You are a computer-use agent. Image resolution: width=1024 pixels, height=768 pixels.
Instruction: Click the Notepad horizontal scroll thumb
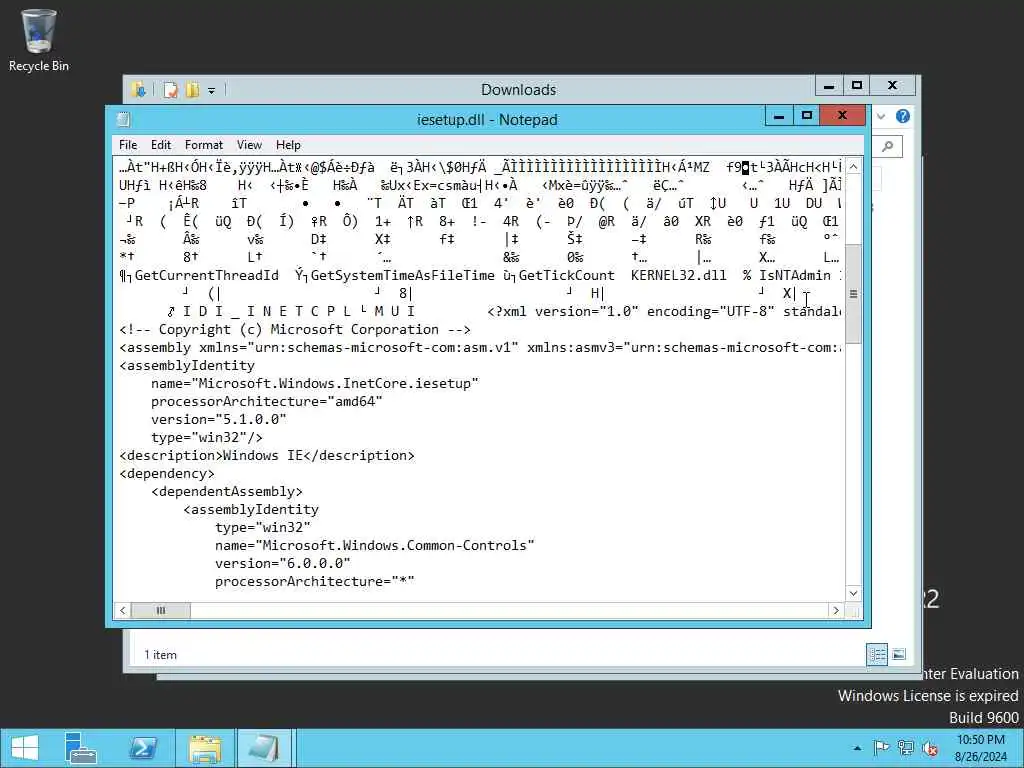click(x=161, y=611)
